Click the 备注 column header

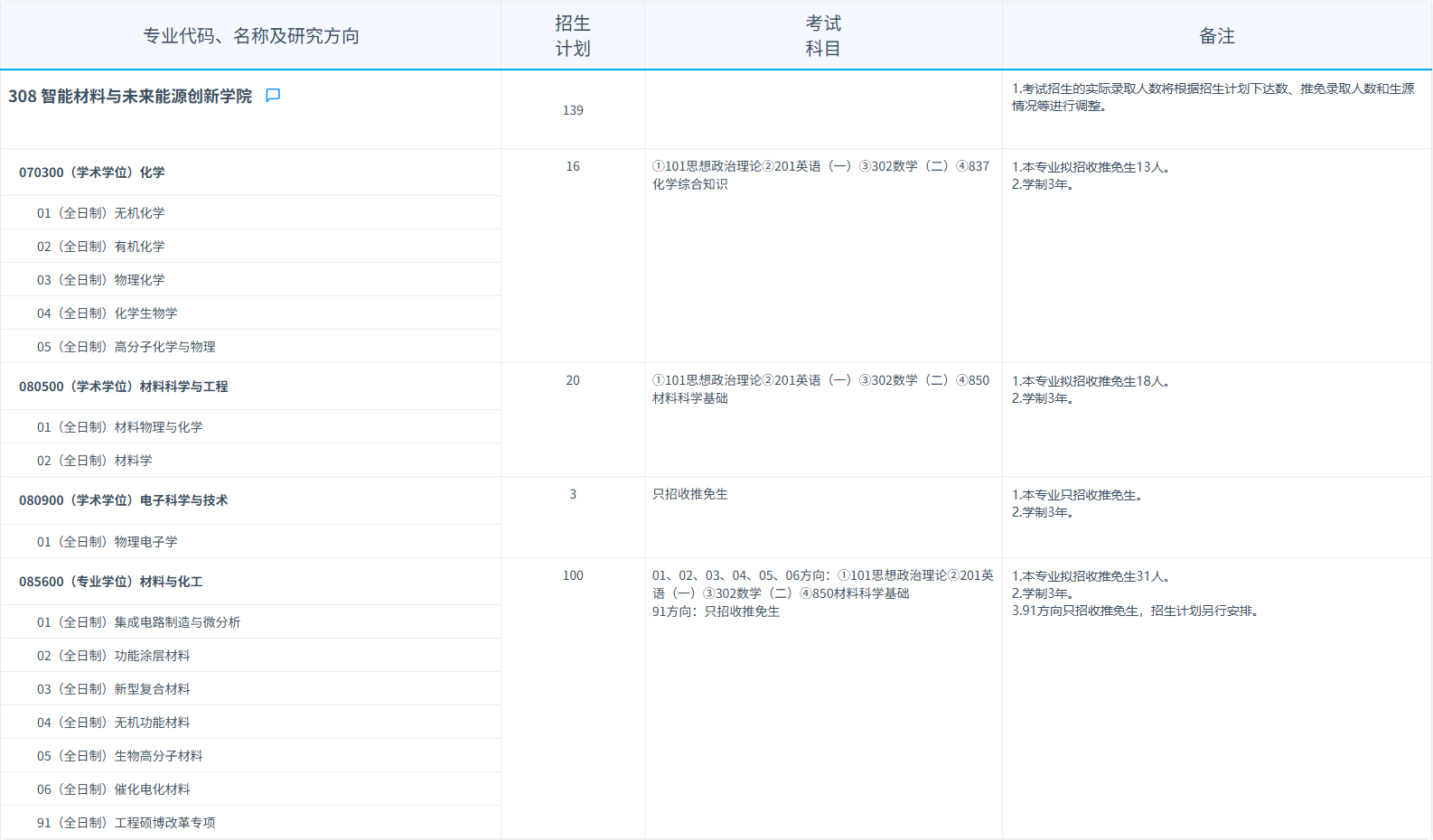pos(1216,36)
